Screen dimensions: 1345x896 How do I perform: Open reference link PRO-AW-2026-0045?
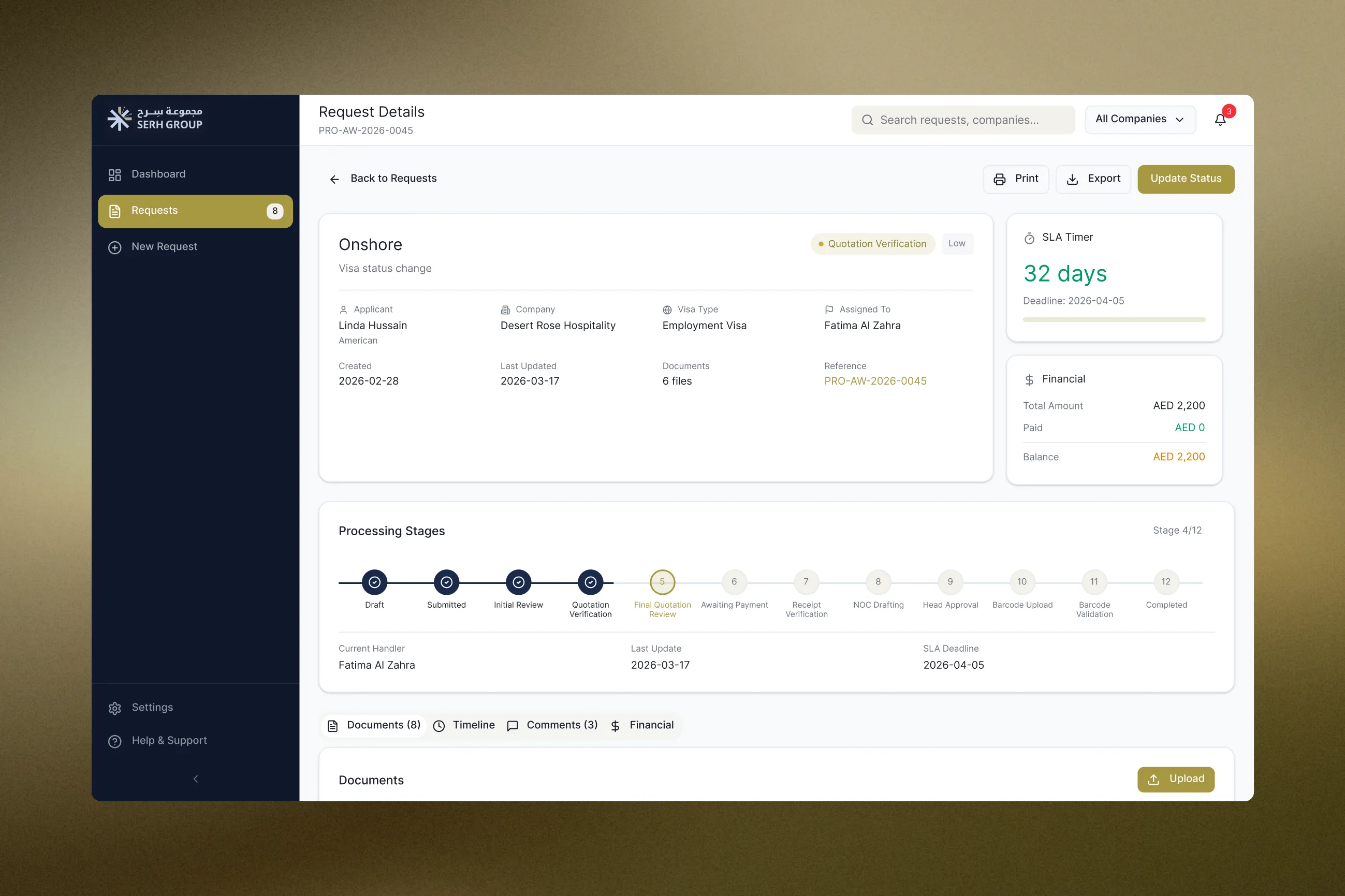pos(875,381)
